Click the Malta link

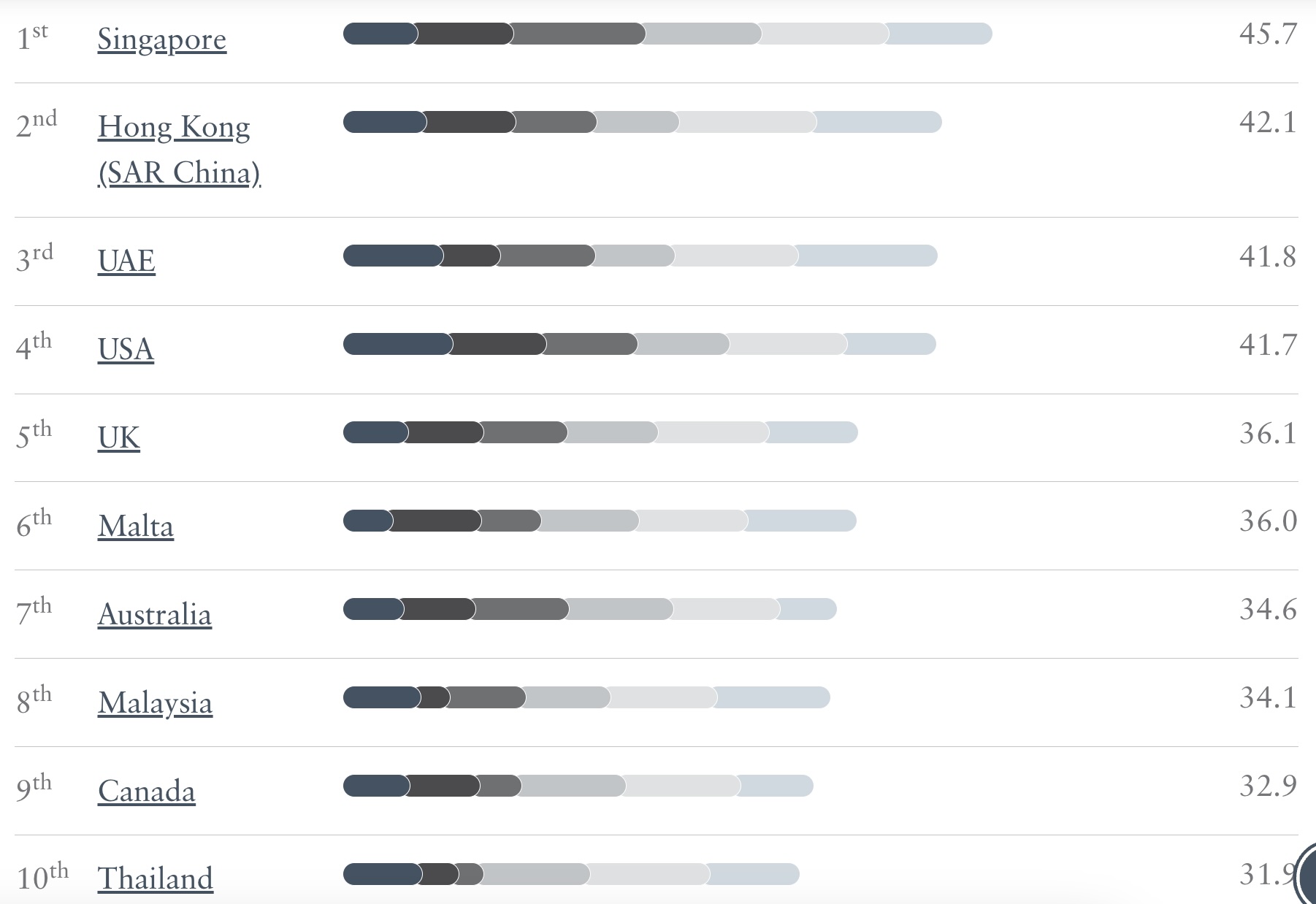click(x=136, y=526)
